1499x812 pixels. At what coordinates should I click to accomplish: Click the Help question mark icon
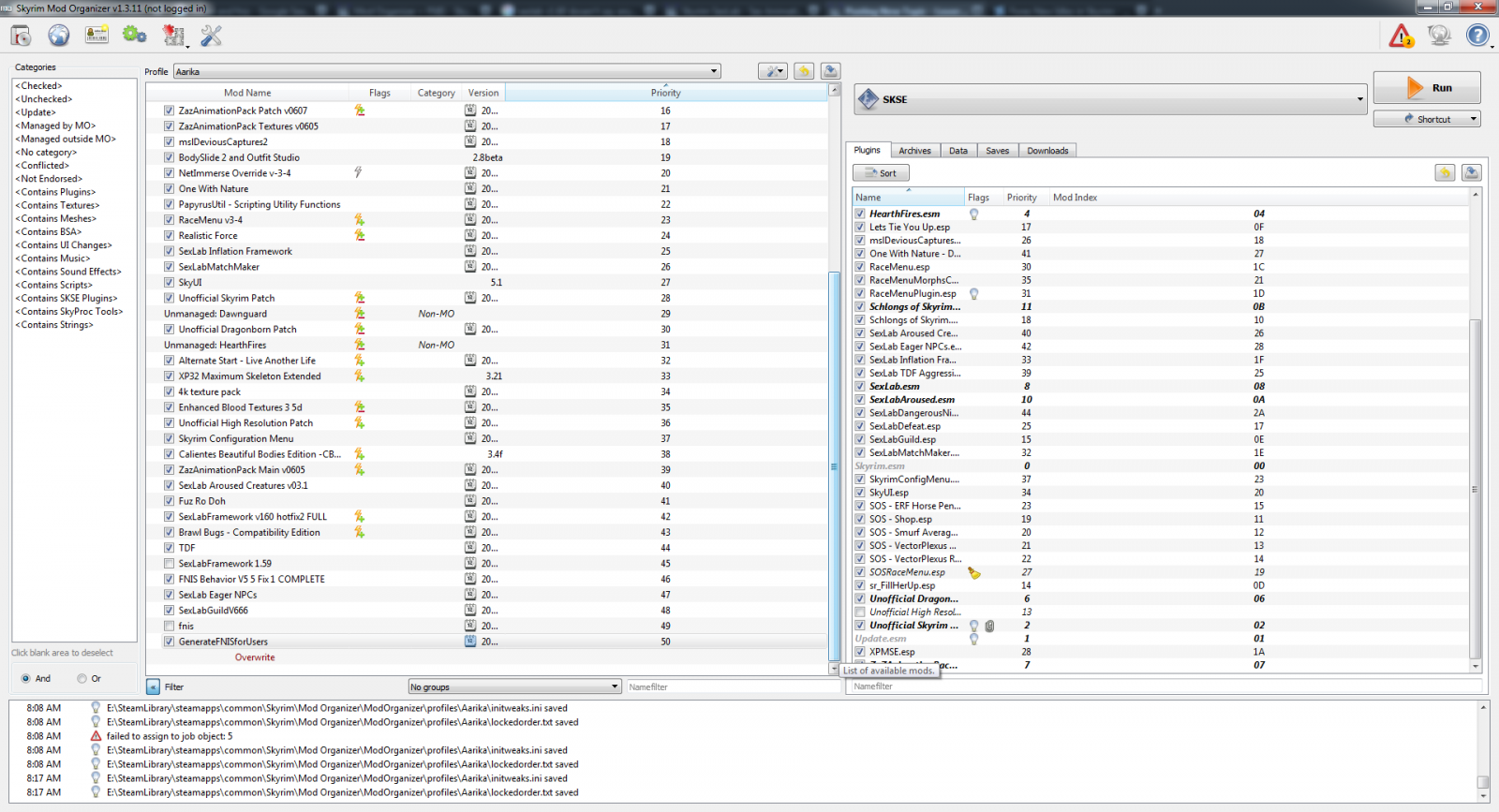pos(1477,36)
